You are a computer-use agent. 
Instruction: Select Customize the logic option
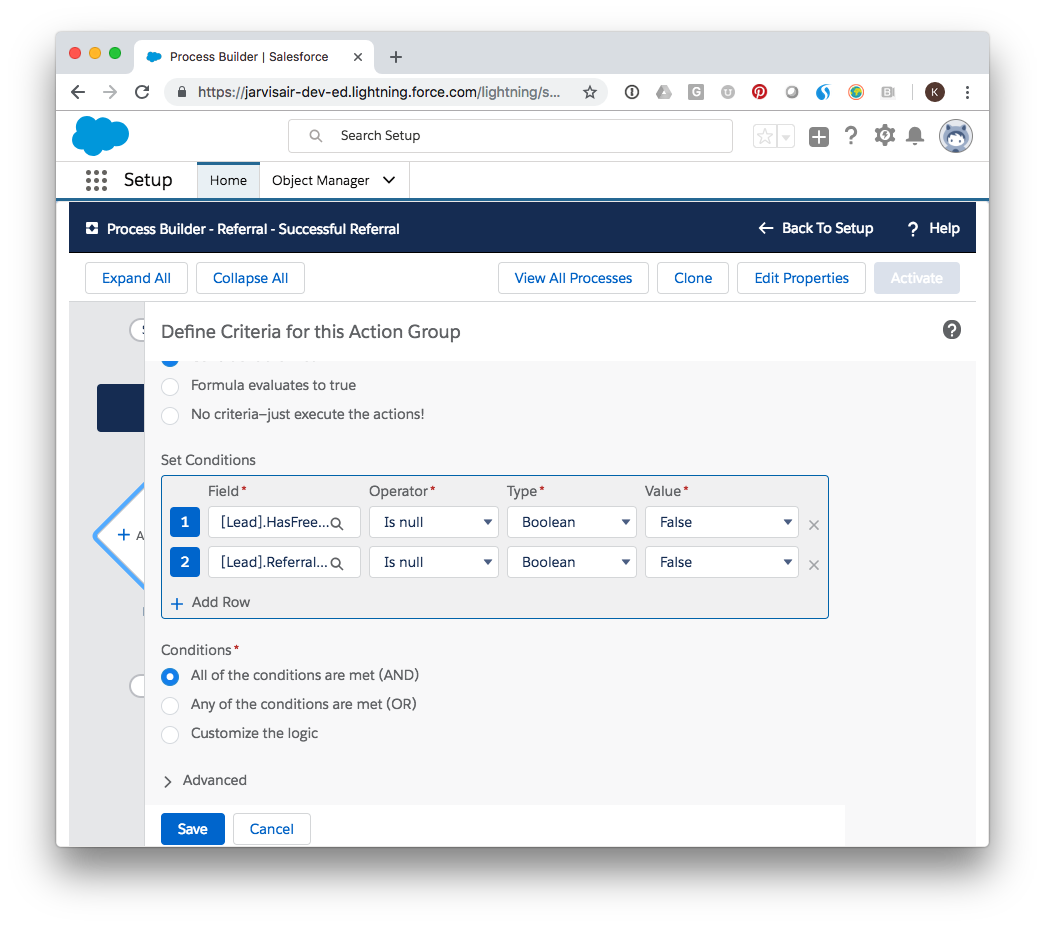tap(170, 734)
